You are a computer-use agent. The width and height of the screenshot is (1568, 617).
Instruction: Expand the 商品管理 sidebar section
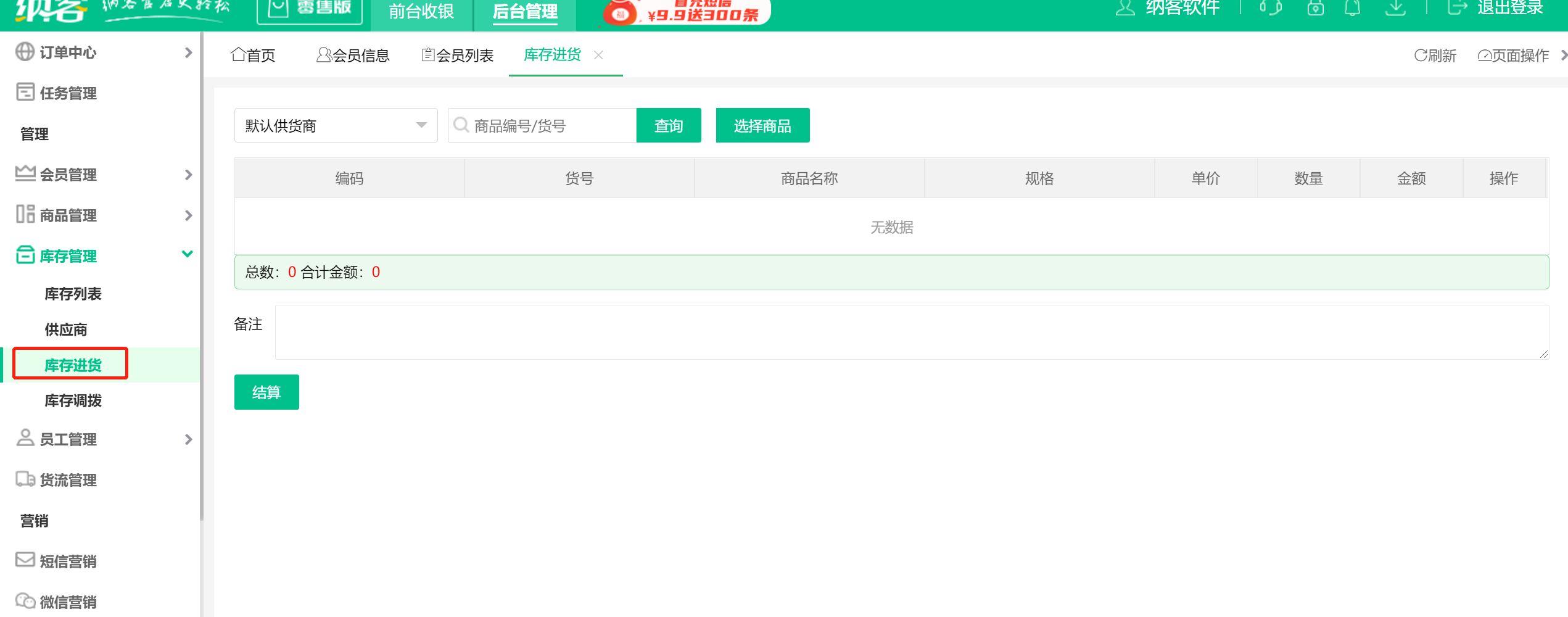(x=188, y=215)
